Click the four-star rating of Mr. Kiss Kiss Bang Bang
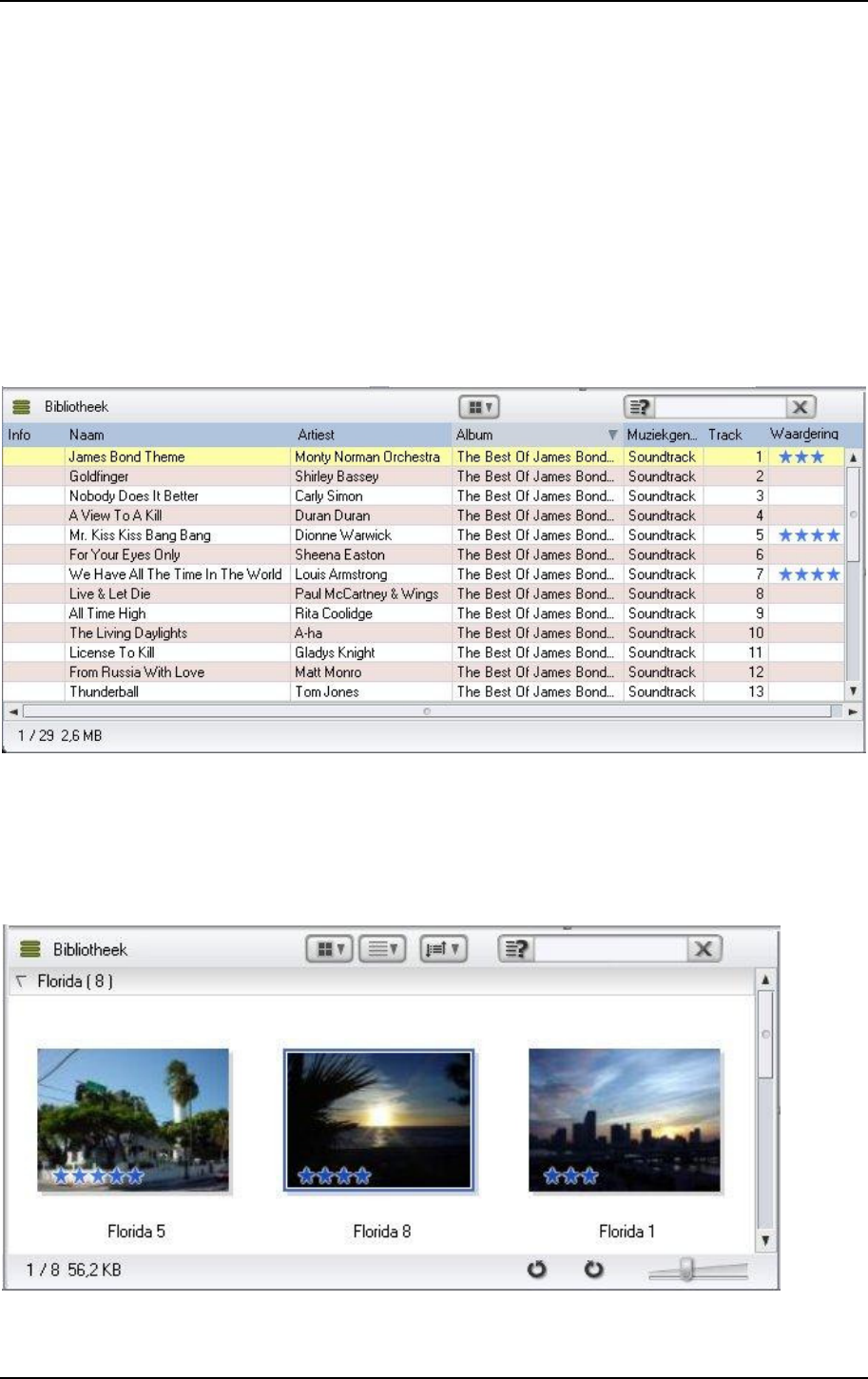 (x=809, y=535)
